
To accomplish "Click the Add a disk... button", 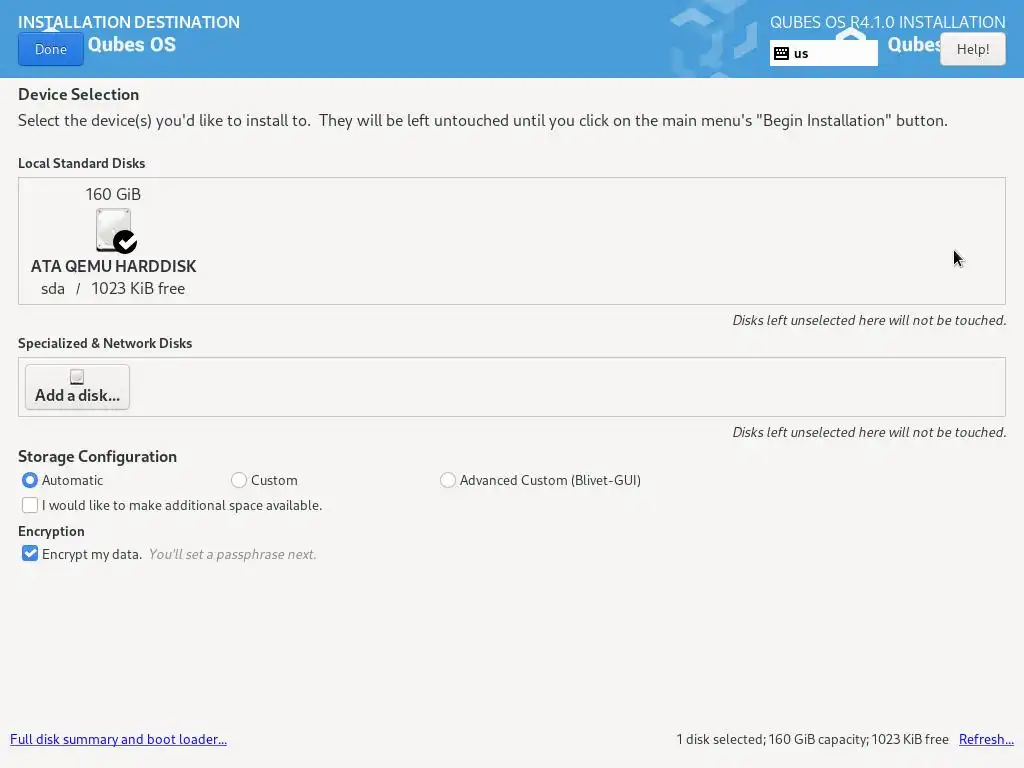I will pos(77,387).
